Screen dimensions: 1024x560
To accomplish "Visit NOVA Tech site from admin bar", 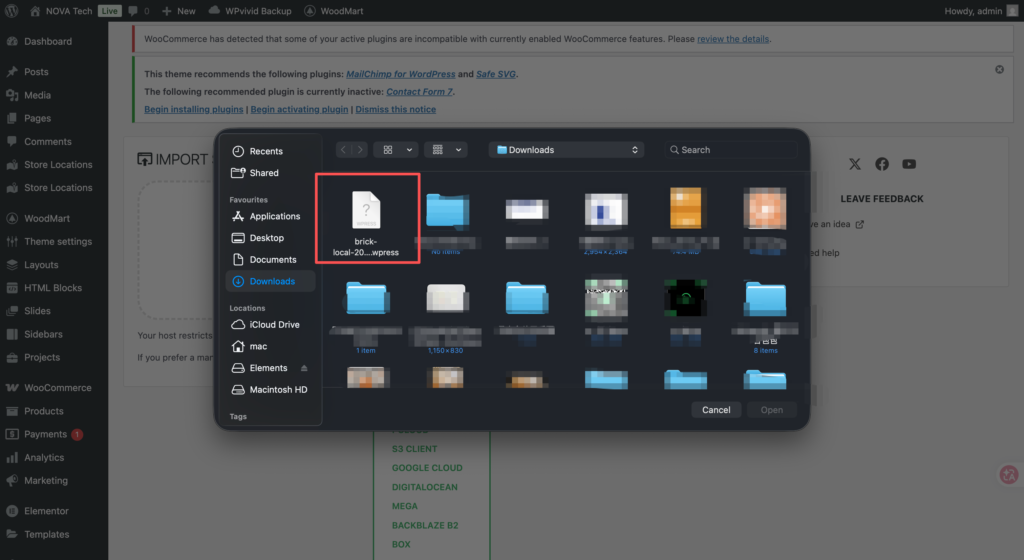I will click(61, 10).
